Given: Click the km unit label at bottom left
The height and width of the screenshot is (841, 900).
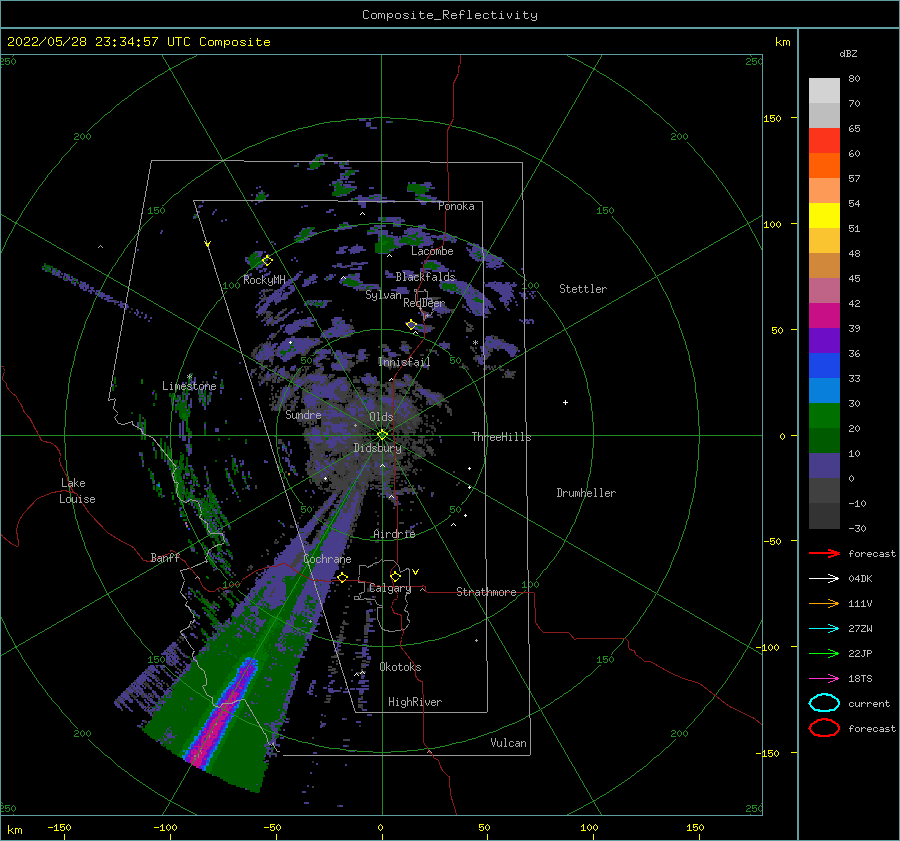Looking at the screenshot, I should 15,830.
